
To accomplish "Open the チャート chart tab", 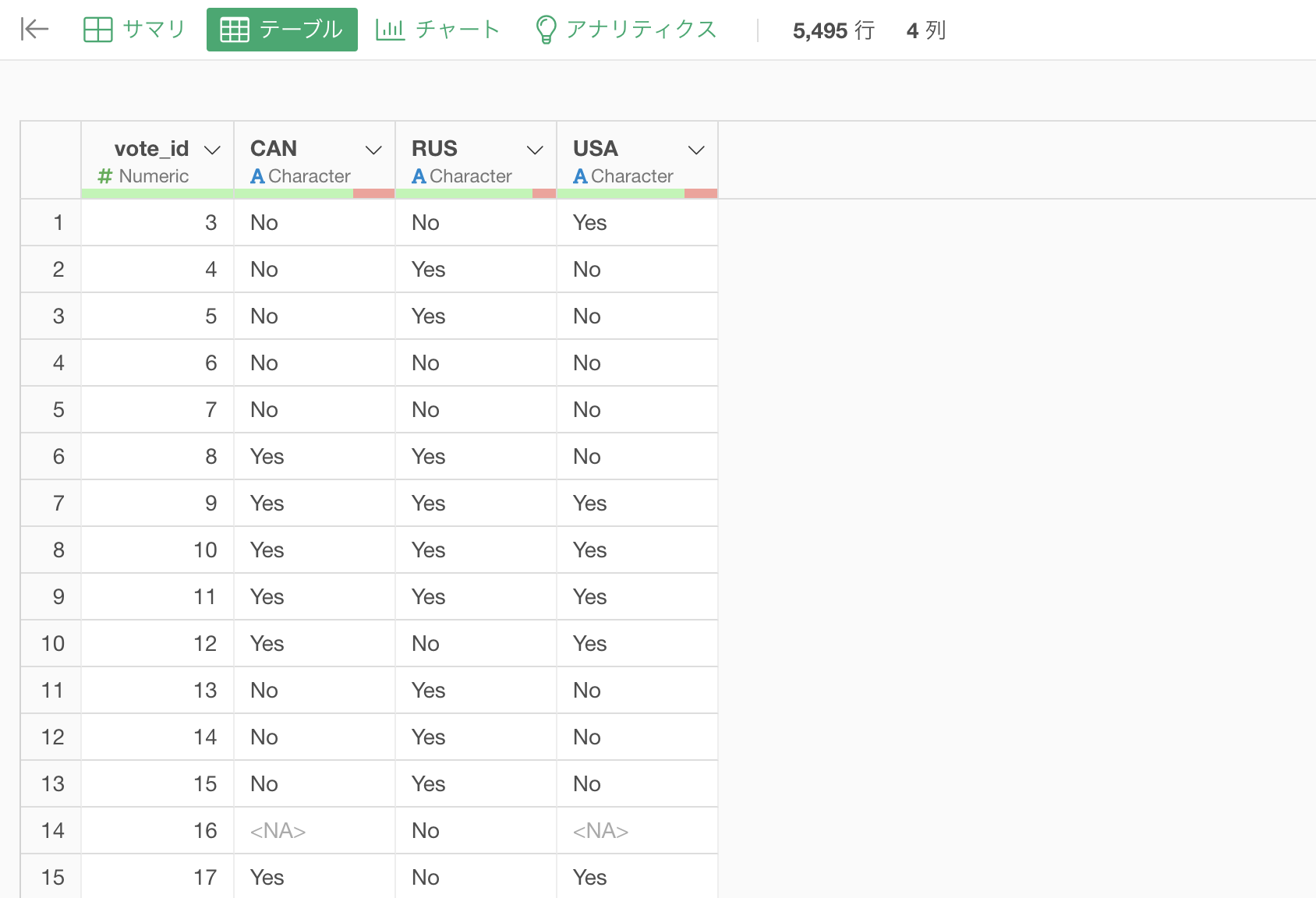I will tap(437, 30).
